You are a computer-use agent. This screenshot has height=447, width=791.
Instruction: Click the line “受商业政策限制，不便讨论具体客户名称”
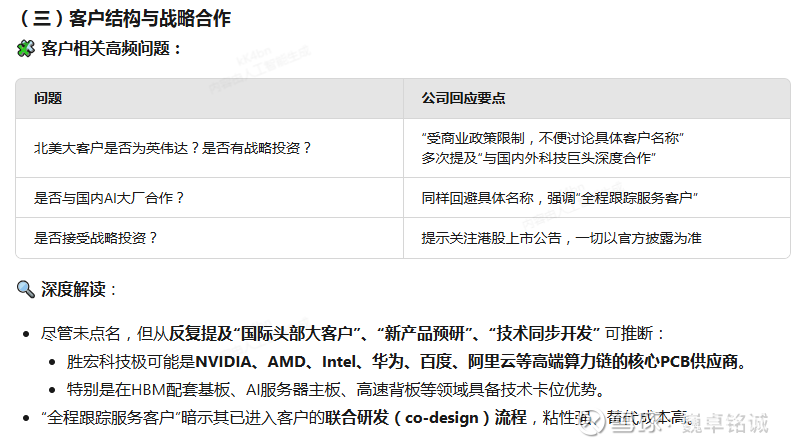pos(552,138)
